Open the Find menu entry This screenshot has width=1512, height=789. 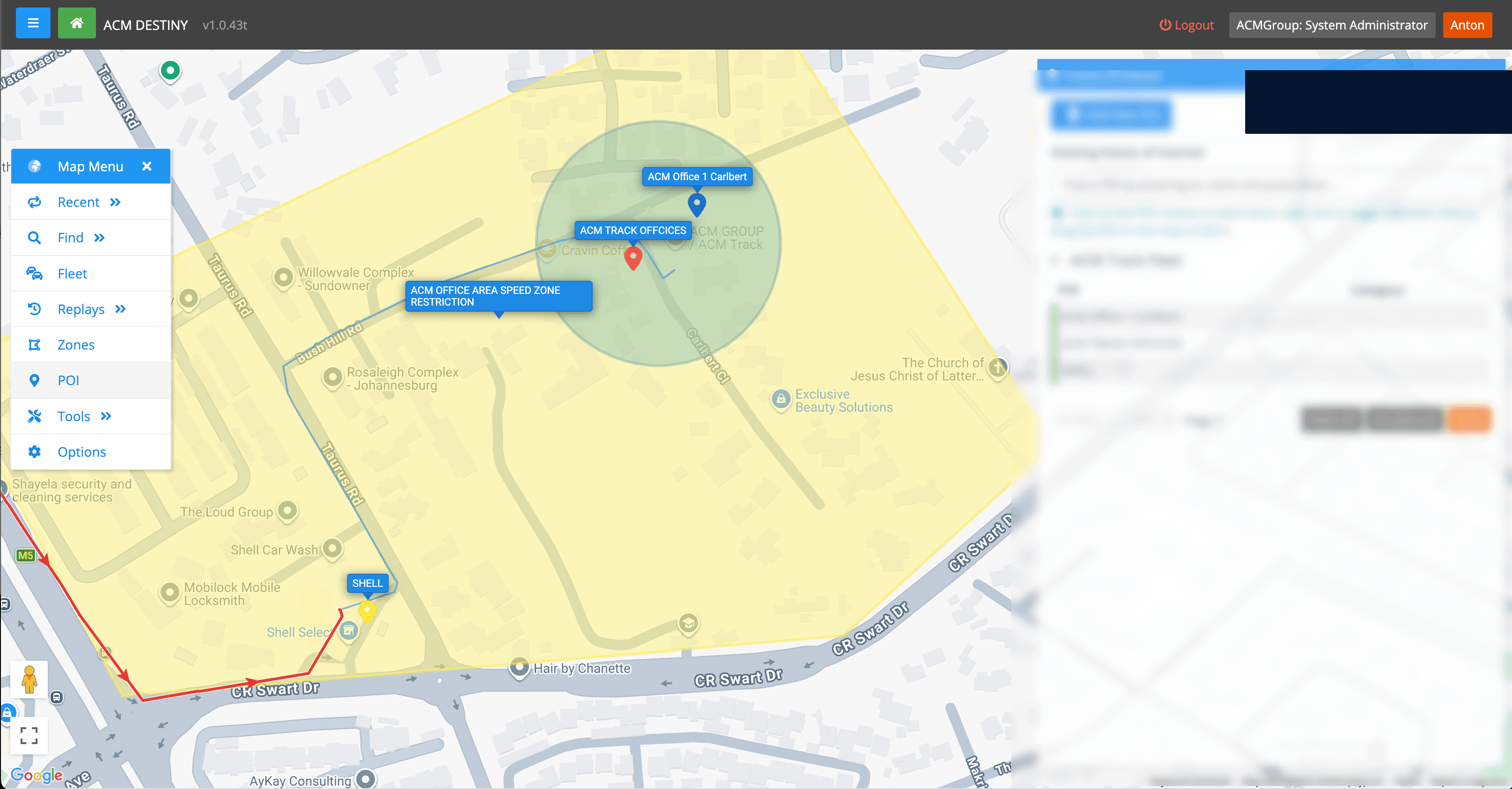pos(91,238)
